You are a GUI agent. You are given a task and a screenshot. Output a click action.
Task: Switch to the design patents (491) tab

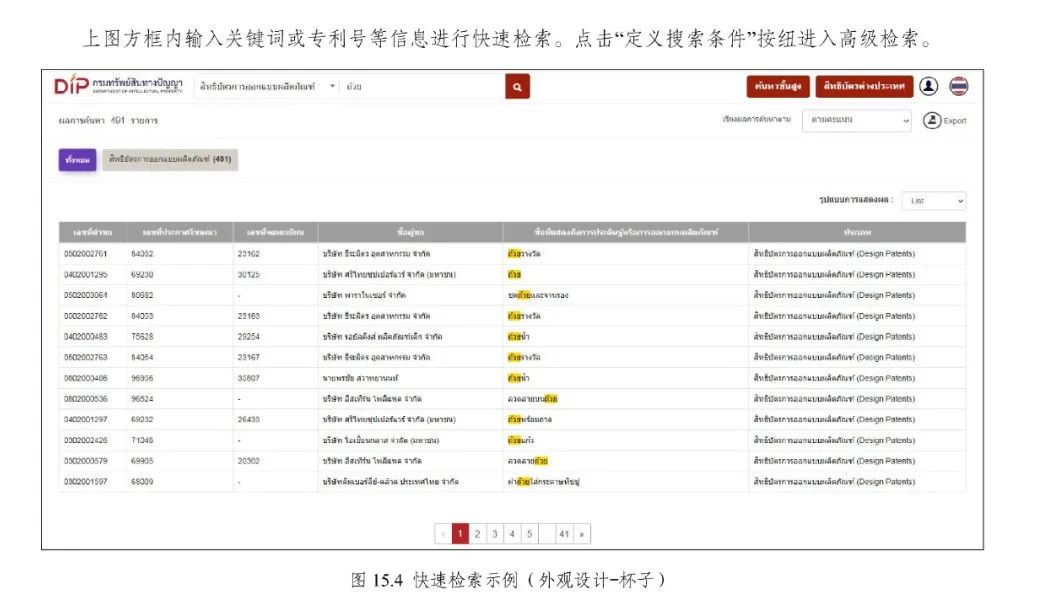point(170,159)
